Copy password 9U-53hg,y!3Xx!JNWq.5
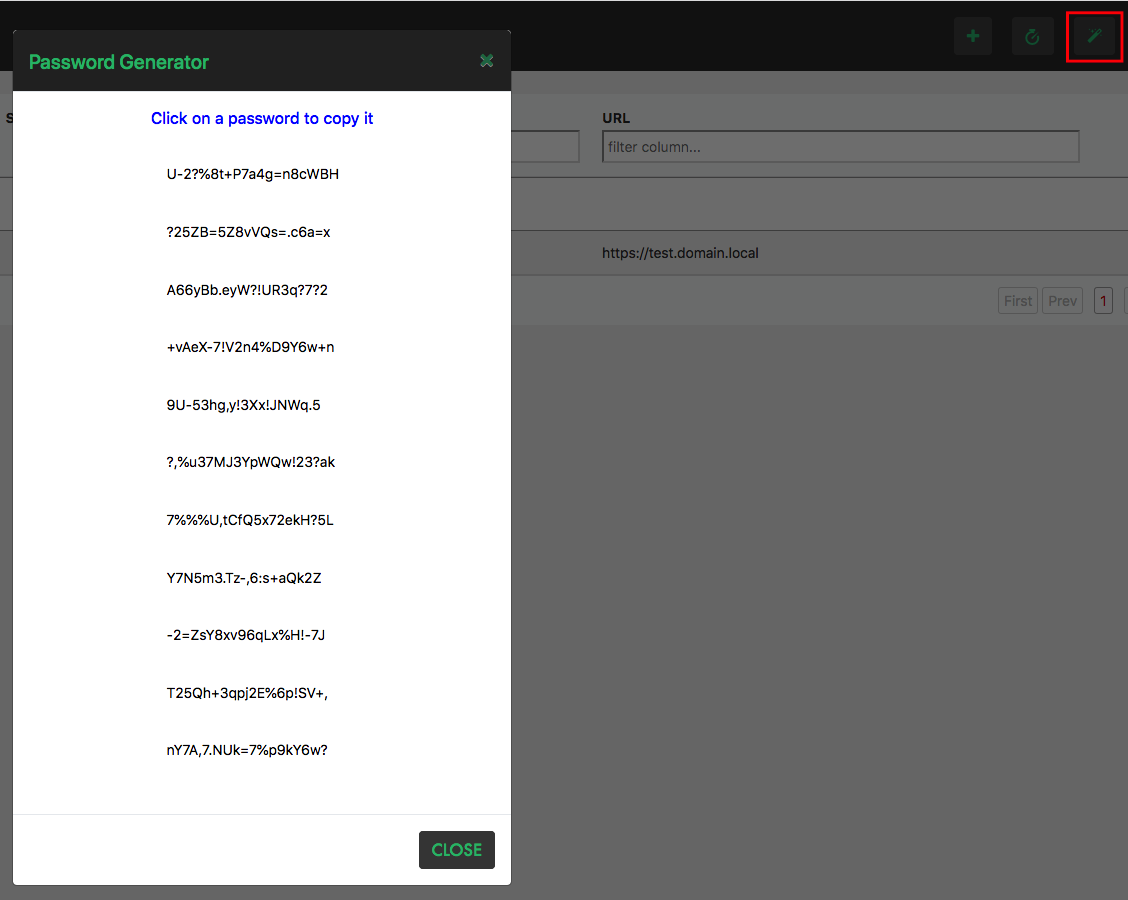Image resolution: width=1128 pixels, height=900 pixels. tap(243, 405)
